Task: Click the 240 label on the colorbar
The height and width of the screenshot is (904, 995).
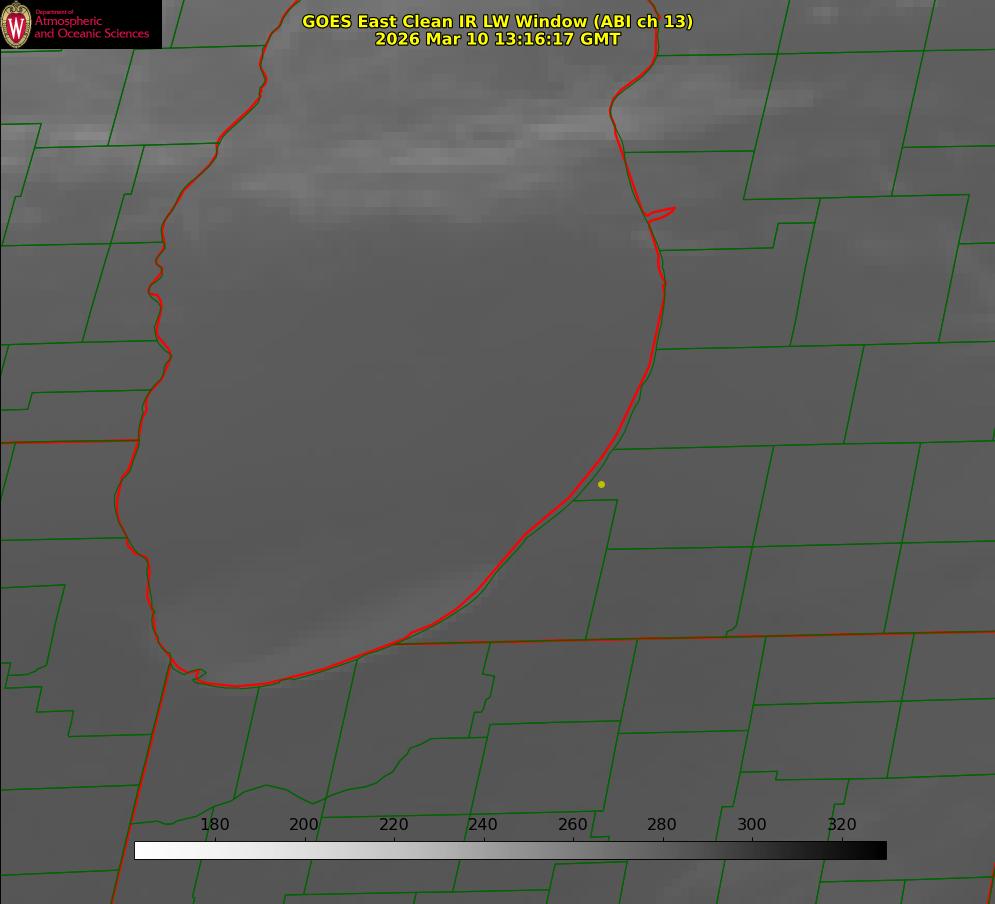Action: [482, 824]
